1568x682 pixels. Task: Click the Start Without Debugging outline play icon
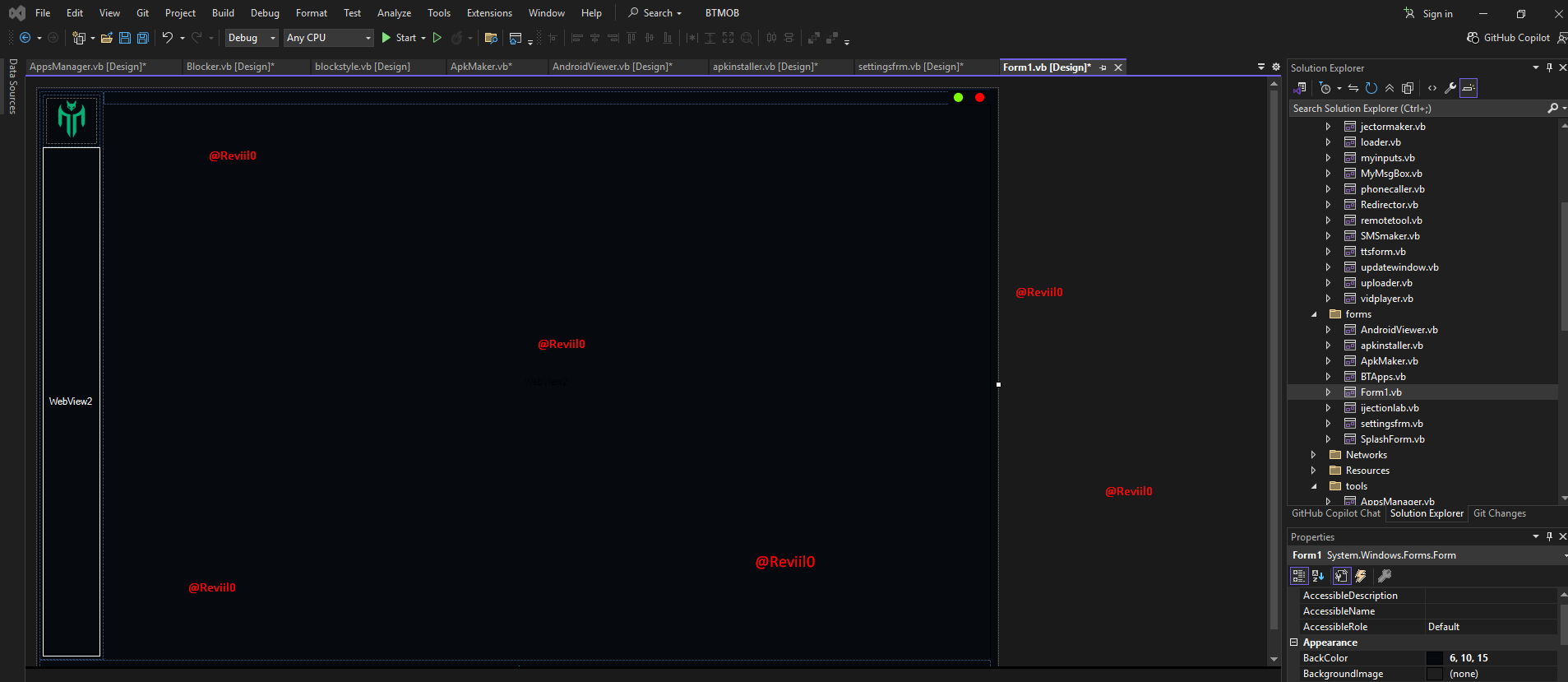click(437, 38)
